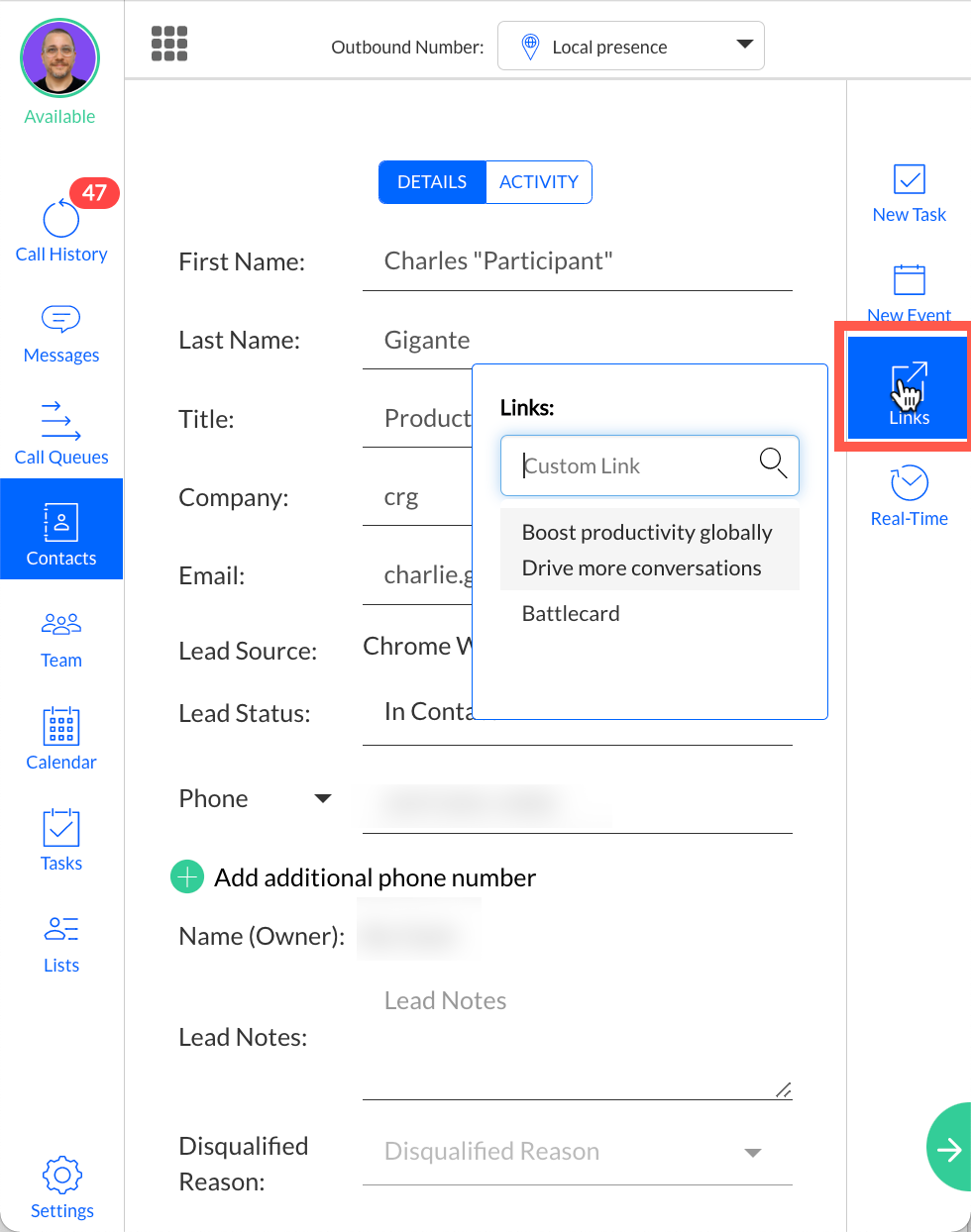Click the Name (Owner) label
This screenshot has height=1232, width=971.
(262, 937)
